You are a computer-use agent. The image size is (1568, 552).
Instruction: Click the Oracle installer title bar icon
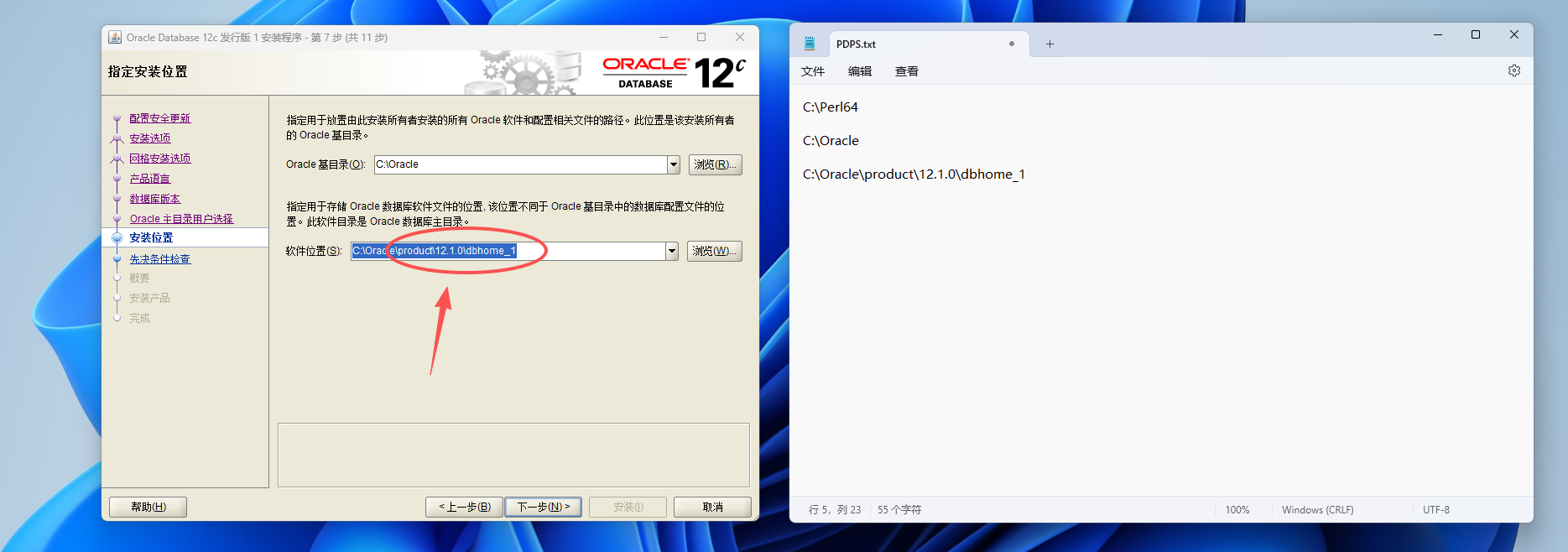[x=115, y=37]
